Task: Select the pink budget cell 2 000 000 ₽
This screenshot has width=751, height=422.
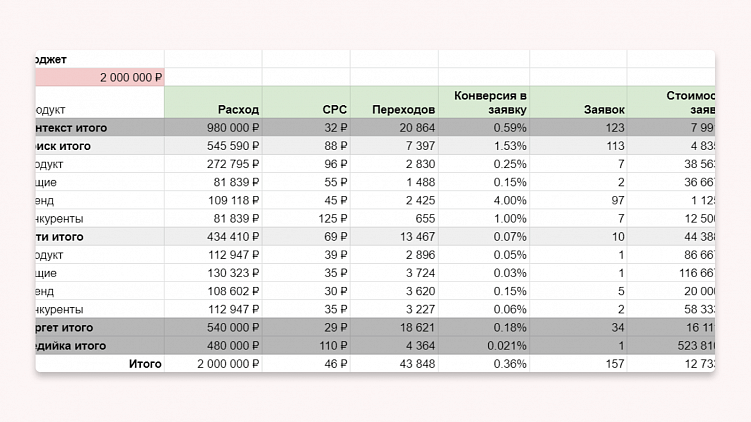Action: pos(100,77)
